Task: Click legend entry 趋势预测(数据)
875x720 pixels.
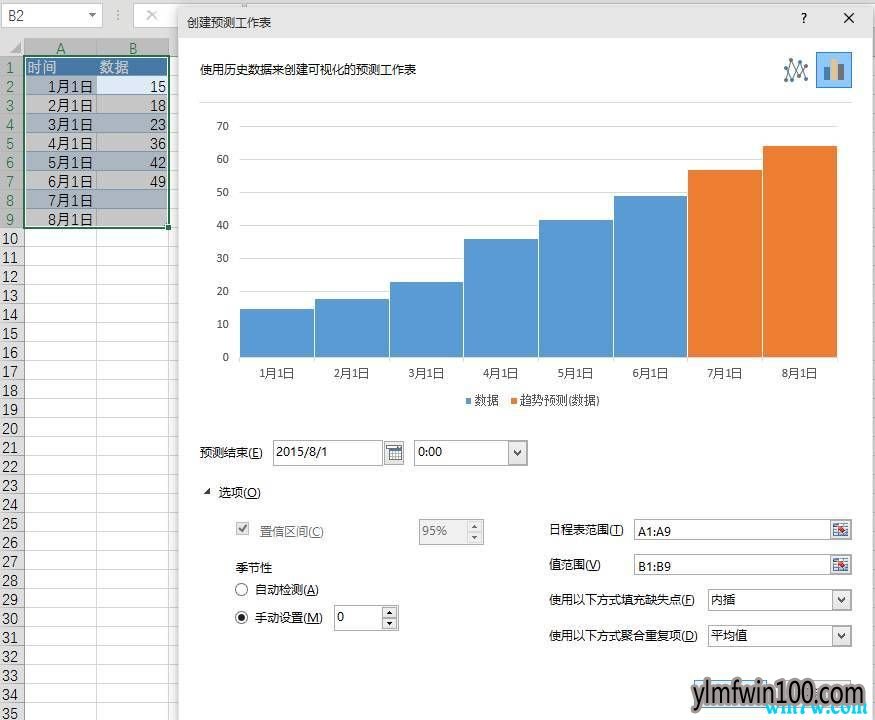Action: pyautogui.click(x=555, y=400)
